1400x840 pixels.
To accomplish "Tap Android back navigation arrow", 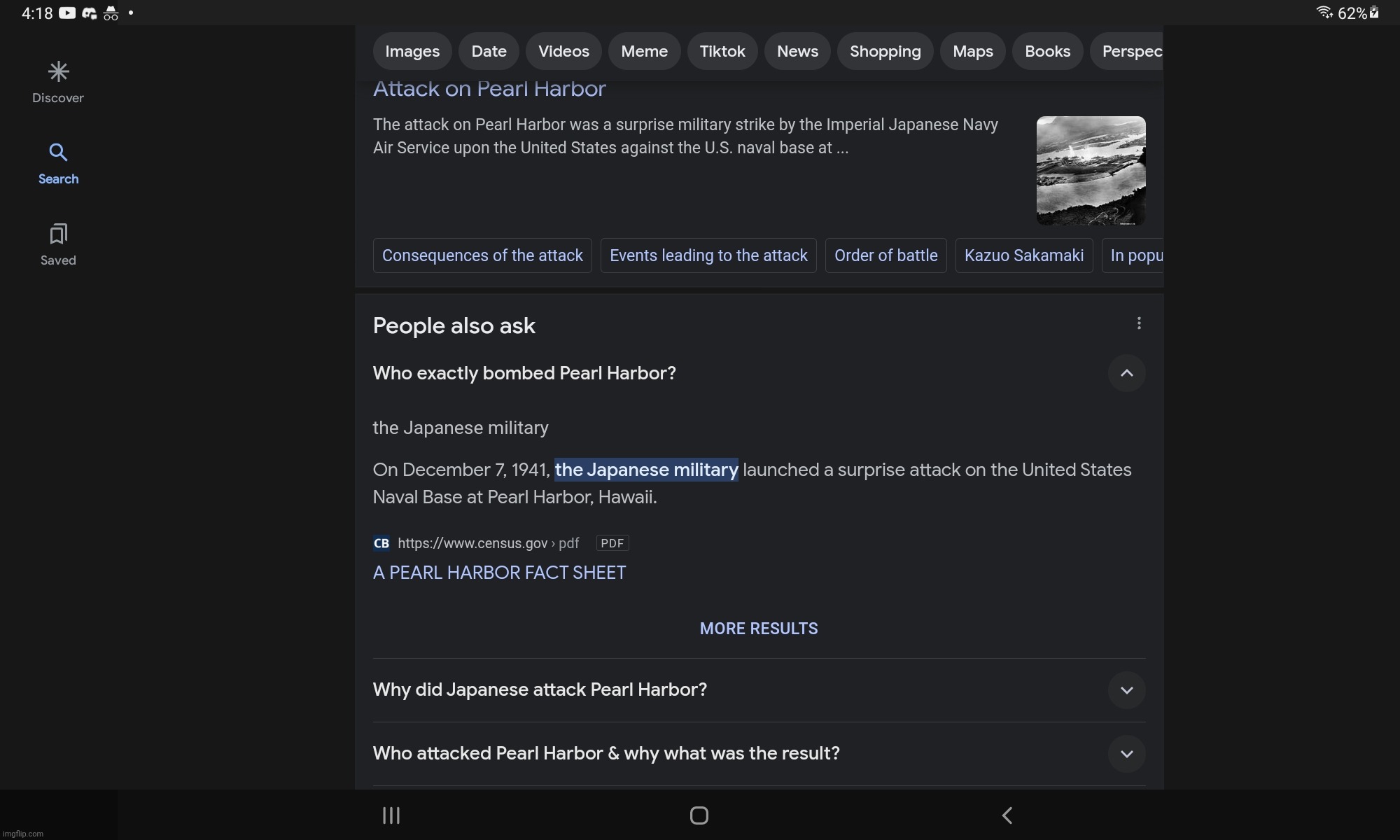I will coord(1007,815).
